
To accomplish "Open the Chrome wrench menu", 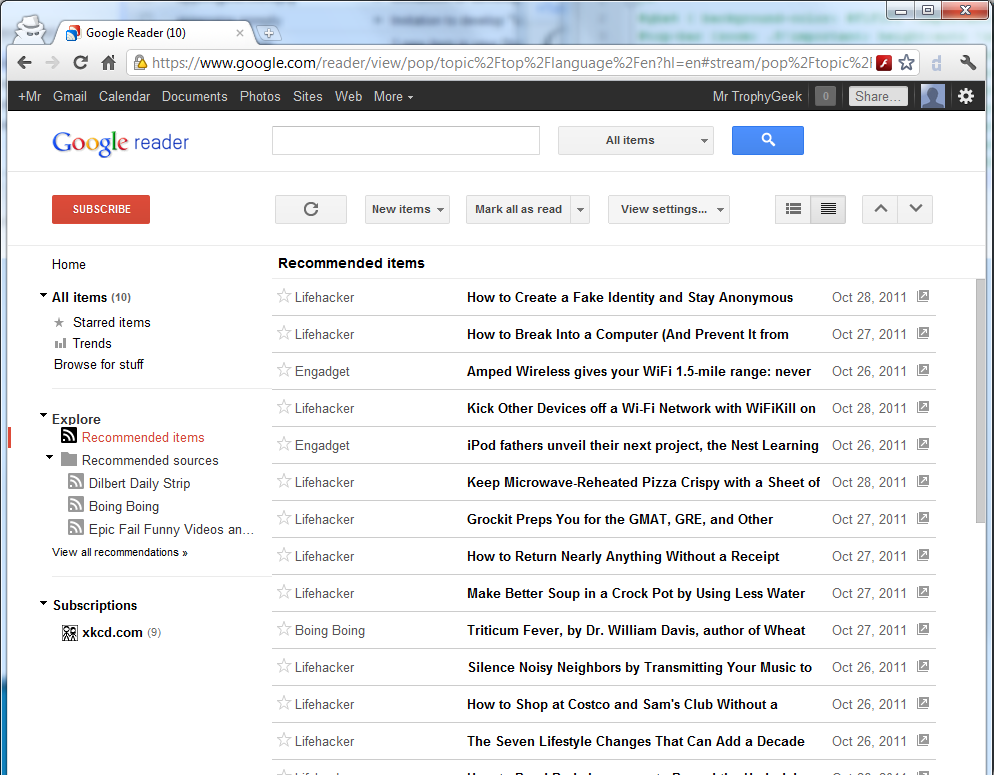I will pyautogui.click(x=967, y=63).
